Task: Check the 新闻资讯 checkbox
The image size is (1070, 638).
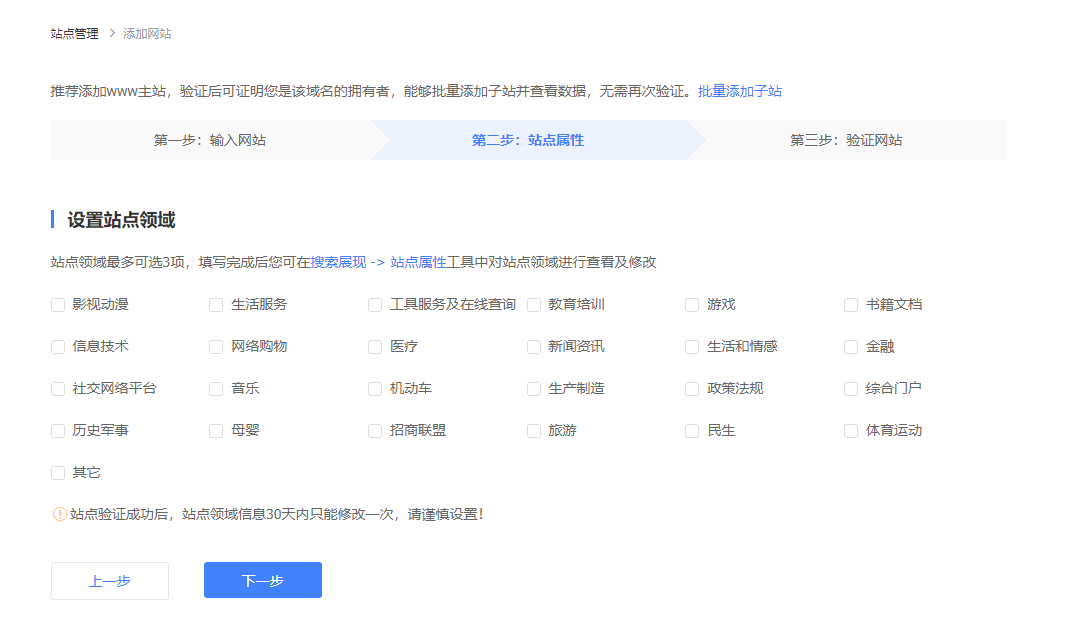Action: [x=534, y=347]
